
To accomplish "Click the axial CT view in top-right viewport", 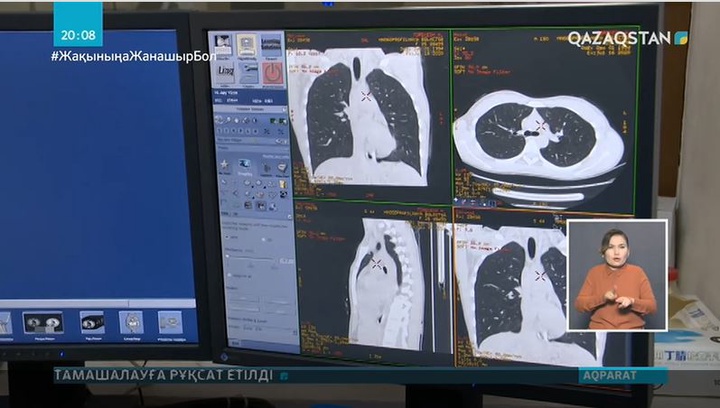I will [540, 130].
